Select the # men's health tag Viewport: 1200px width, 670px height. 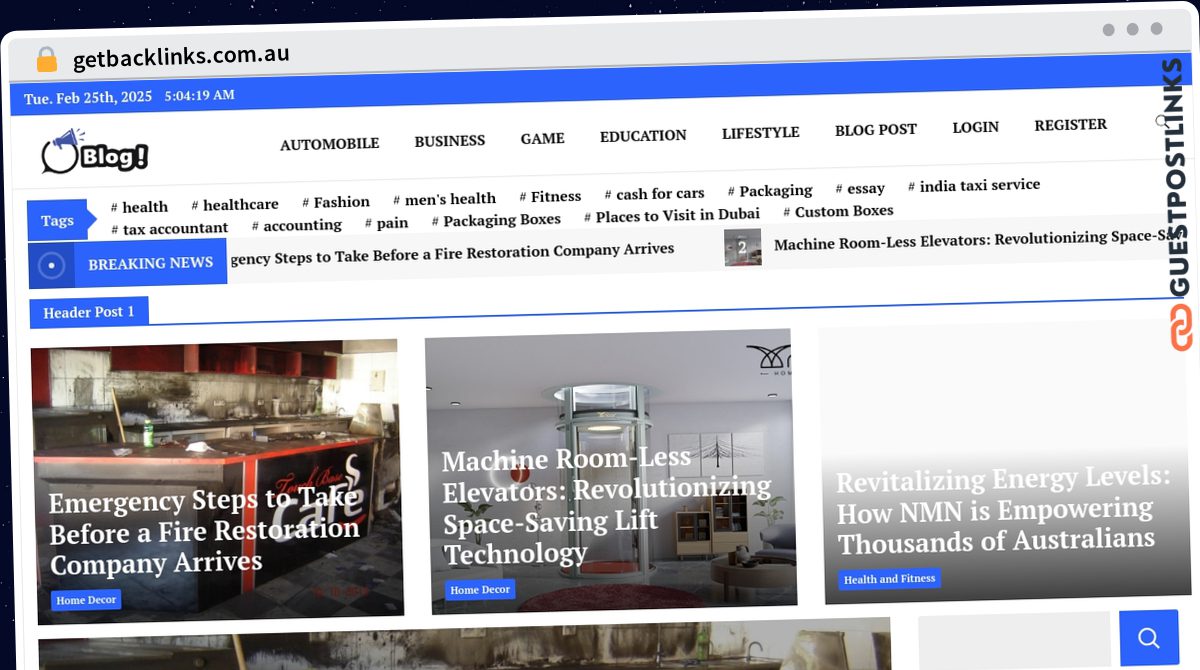[444, 199]
